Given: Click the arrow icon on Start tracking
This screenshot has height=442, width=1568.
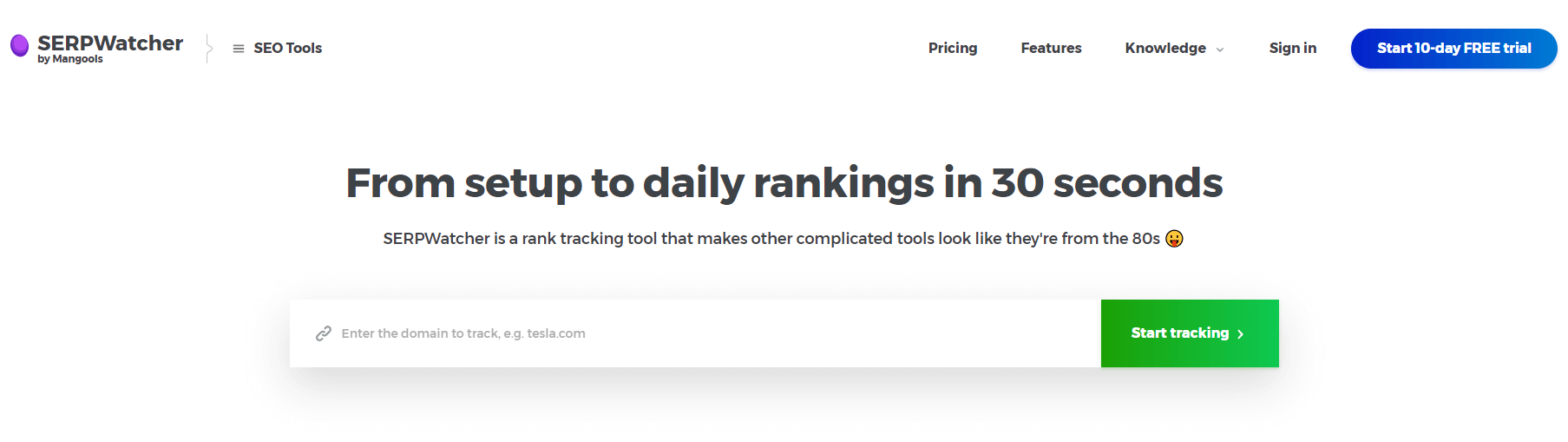Looking at the screenshot, I should [1240, 334].
